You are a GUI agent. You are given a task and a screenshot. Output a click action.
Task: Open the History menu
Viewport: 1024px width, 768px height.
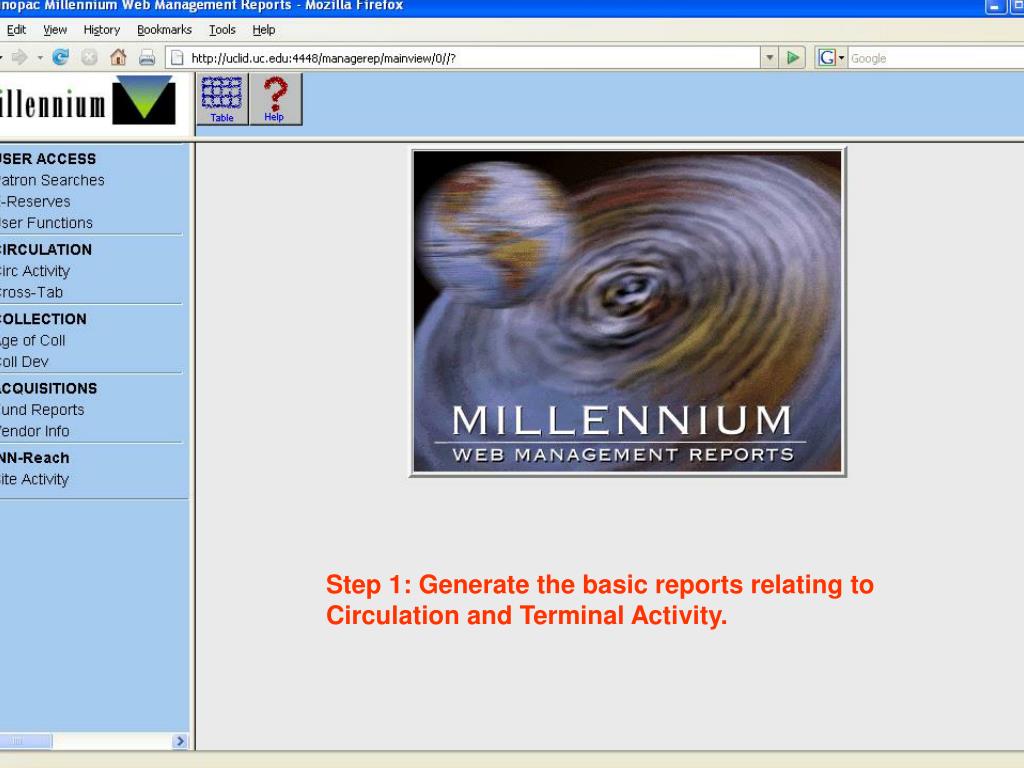click(x=102, y=29)
